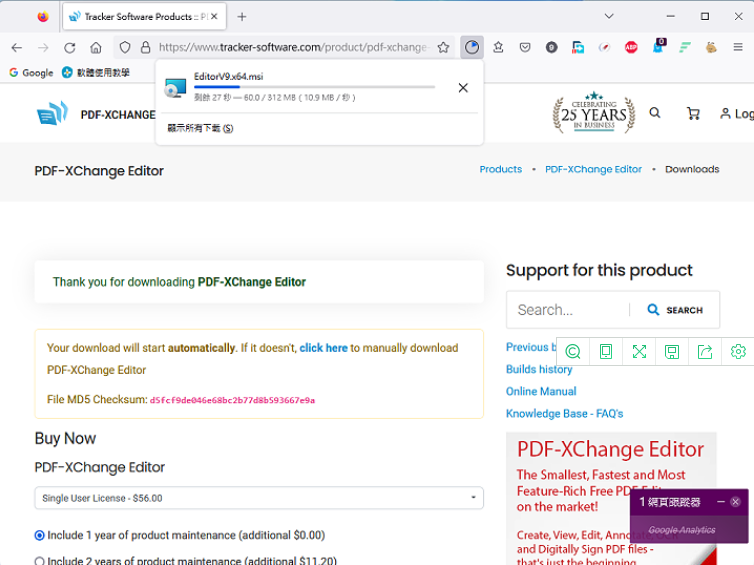Click the Login user icon
The height and width of the screenshot is (565, 754).
pyautogui.click(x=736, y=113)
